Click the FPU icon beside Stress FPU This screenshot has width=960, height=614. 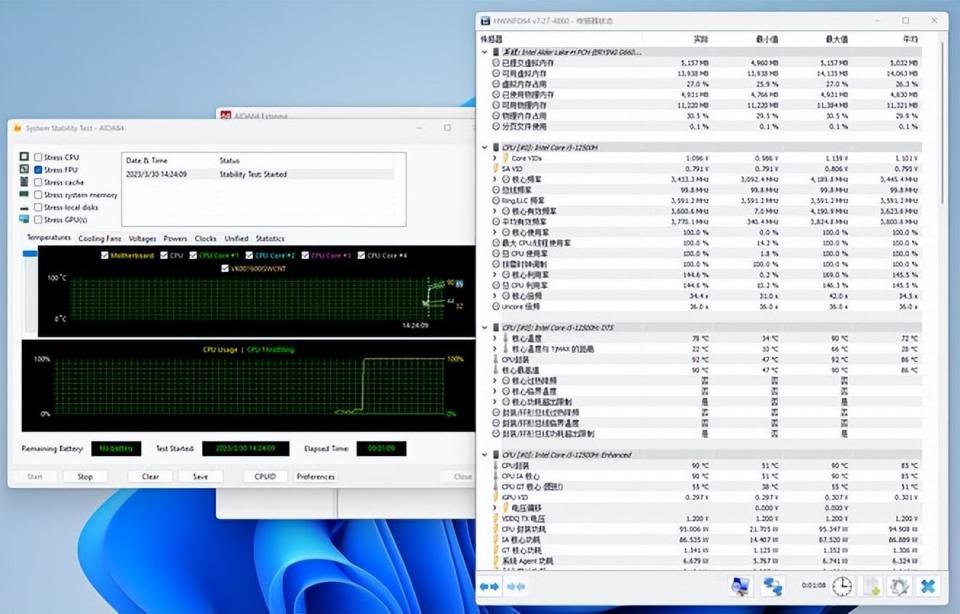24,169
